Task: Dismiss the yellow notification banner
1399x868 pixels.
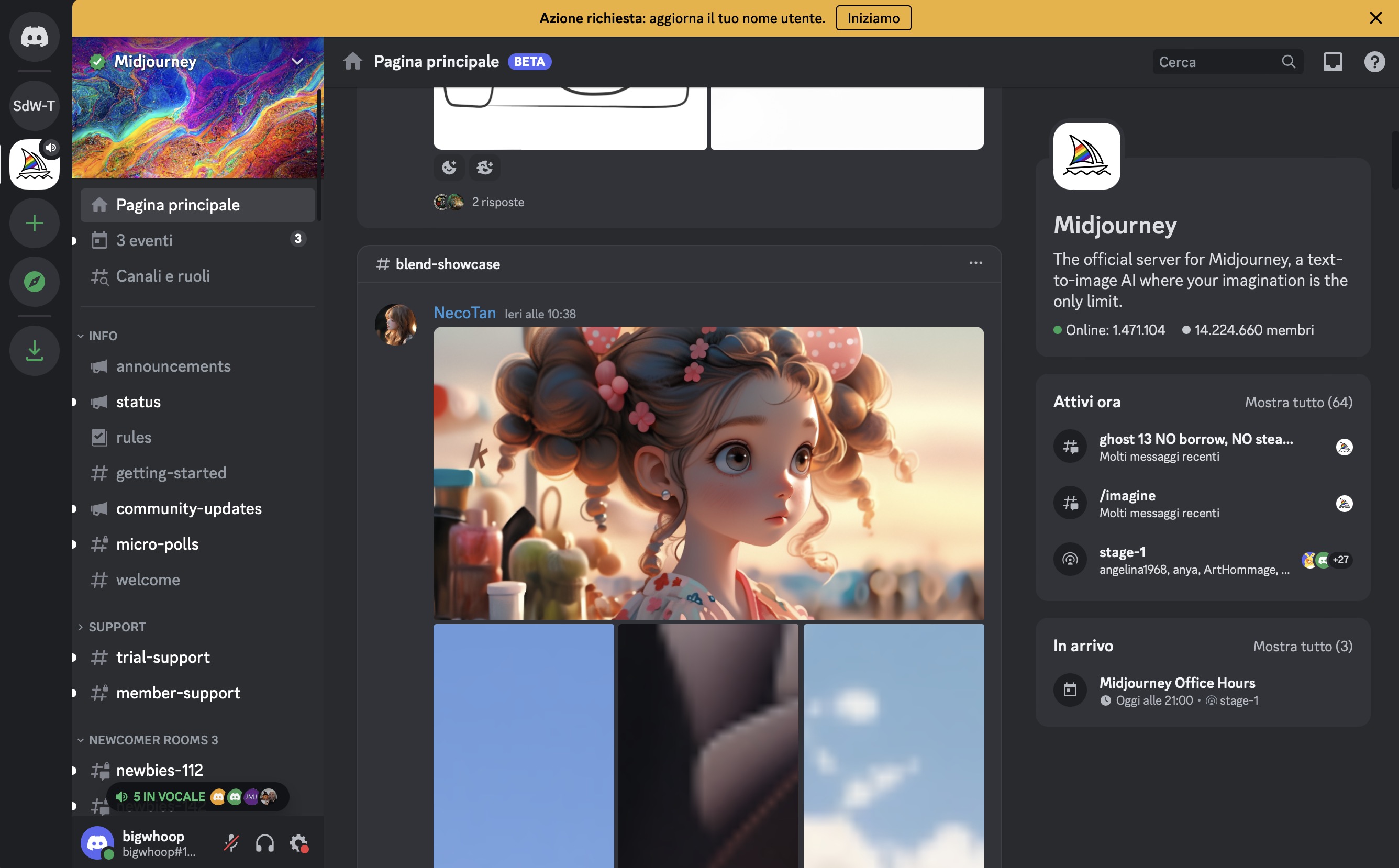Action: pos(1375,18)
